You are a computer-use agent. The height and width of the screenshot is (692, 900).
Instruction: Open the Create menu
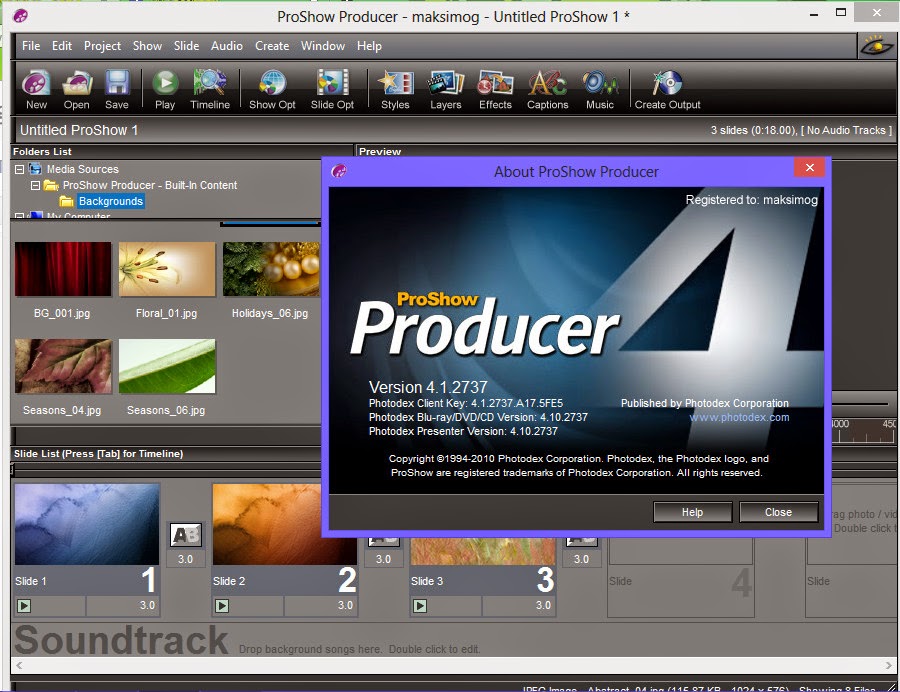point(272,46)
